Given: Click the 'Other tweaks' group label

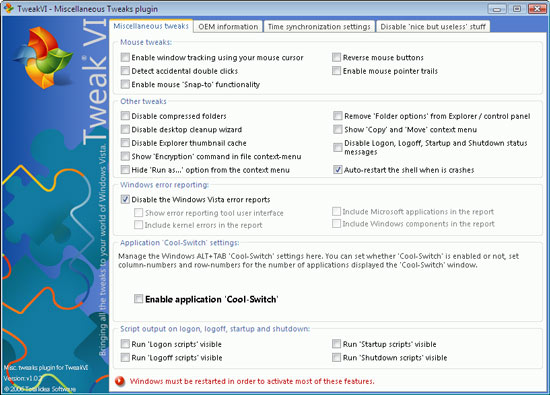Looking at the screenshot, I should pyautogui.click(x=143, y=101).
